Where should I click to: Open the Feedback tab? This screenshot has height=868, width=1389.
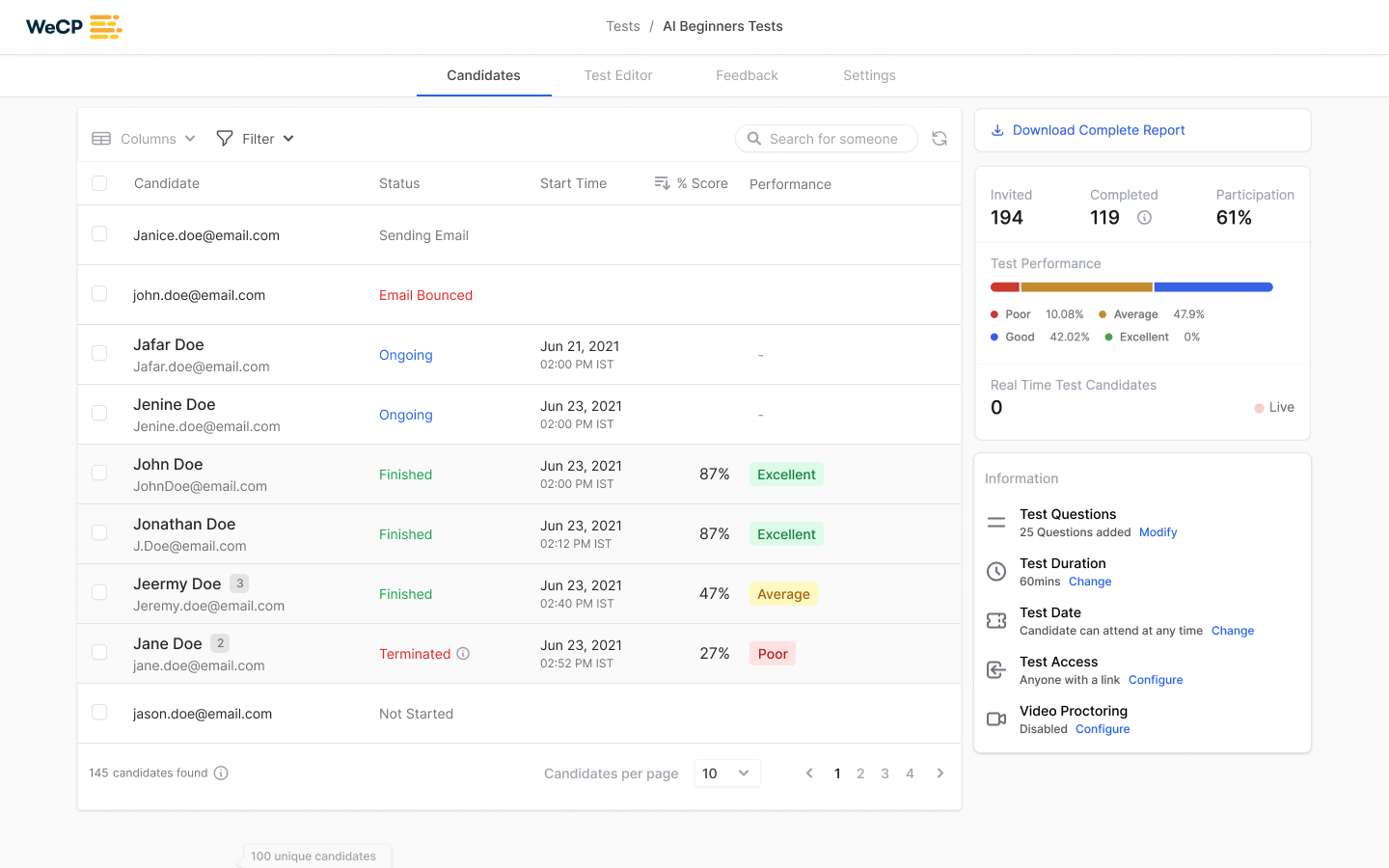(747, 75)
